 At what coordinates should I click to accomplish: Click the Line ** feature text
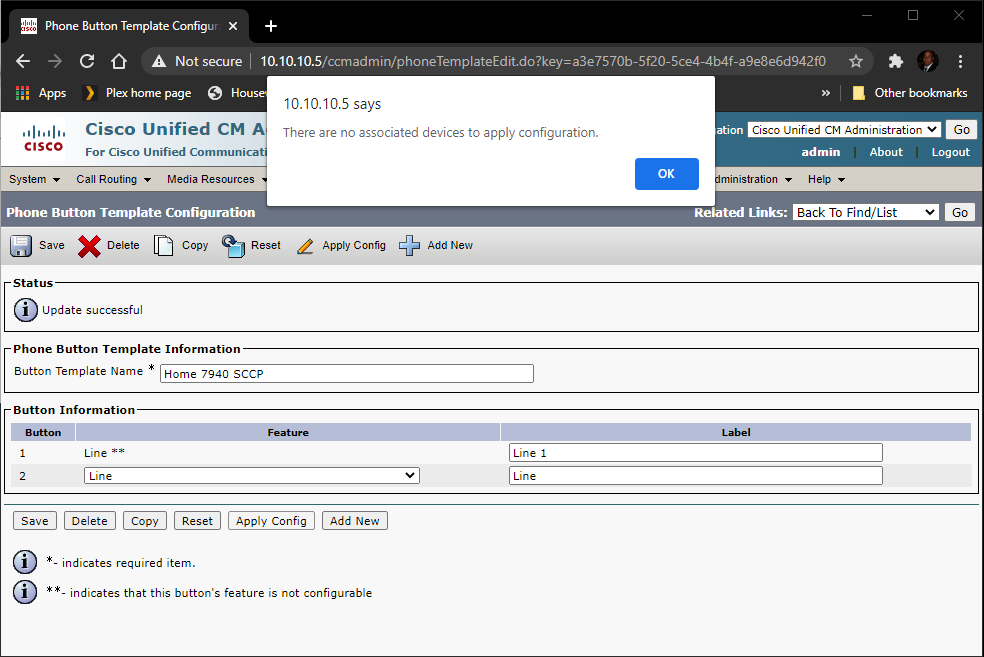(104, 452)
